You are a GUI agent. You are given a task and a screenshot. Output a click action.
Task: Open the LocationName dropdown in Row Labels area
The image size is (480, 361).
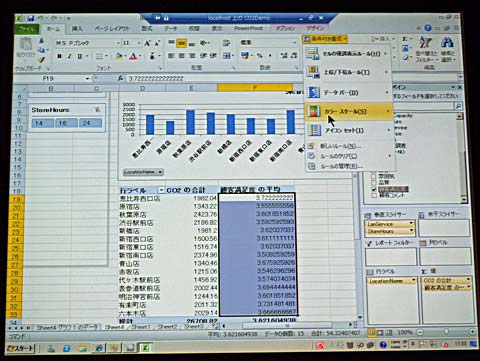point(414,281)
